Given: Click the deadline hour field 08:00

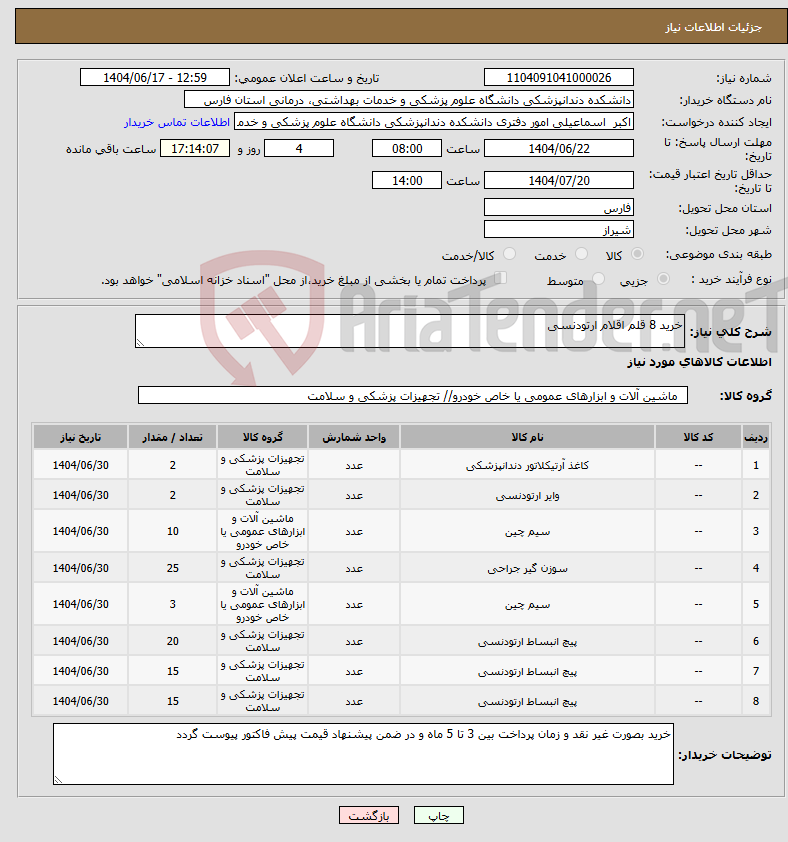Looking at the screenshot, I should click(407, 149).
